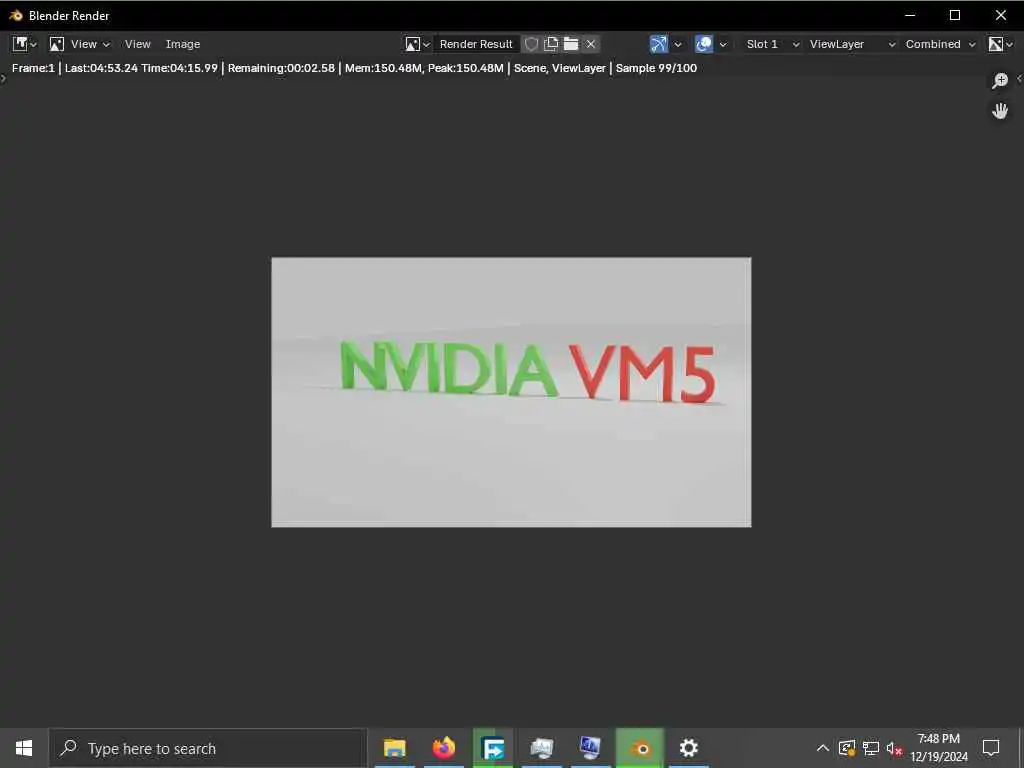The height and width of the screenshot is (768, 1024).
Task: Click the Mem:150.48M status text
Action: pyautogui.click(x=383, y=68)
